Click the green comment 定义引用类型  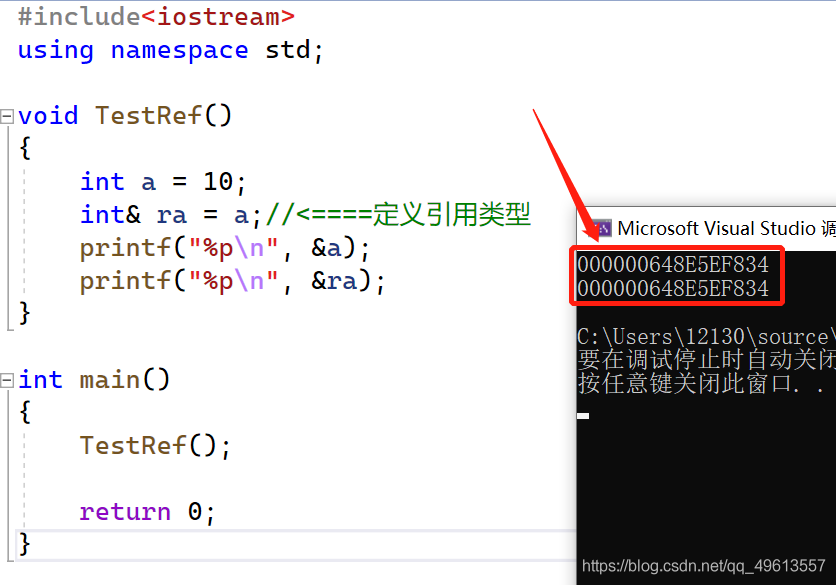451,214
